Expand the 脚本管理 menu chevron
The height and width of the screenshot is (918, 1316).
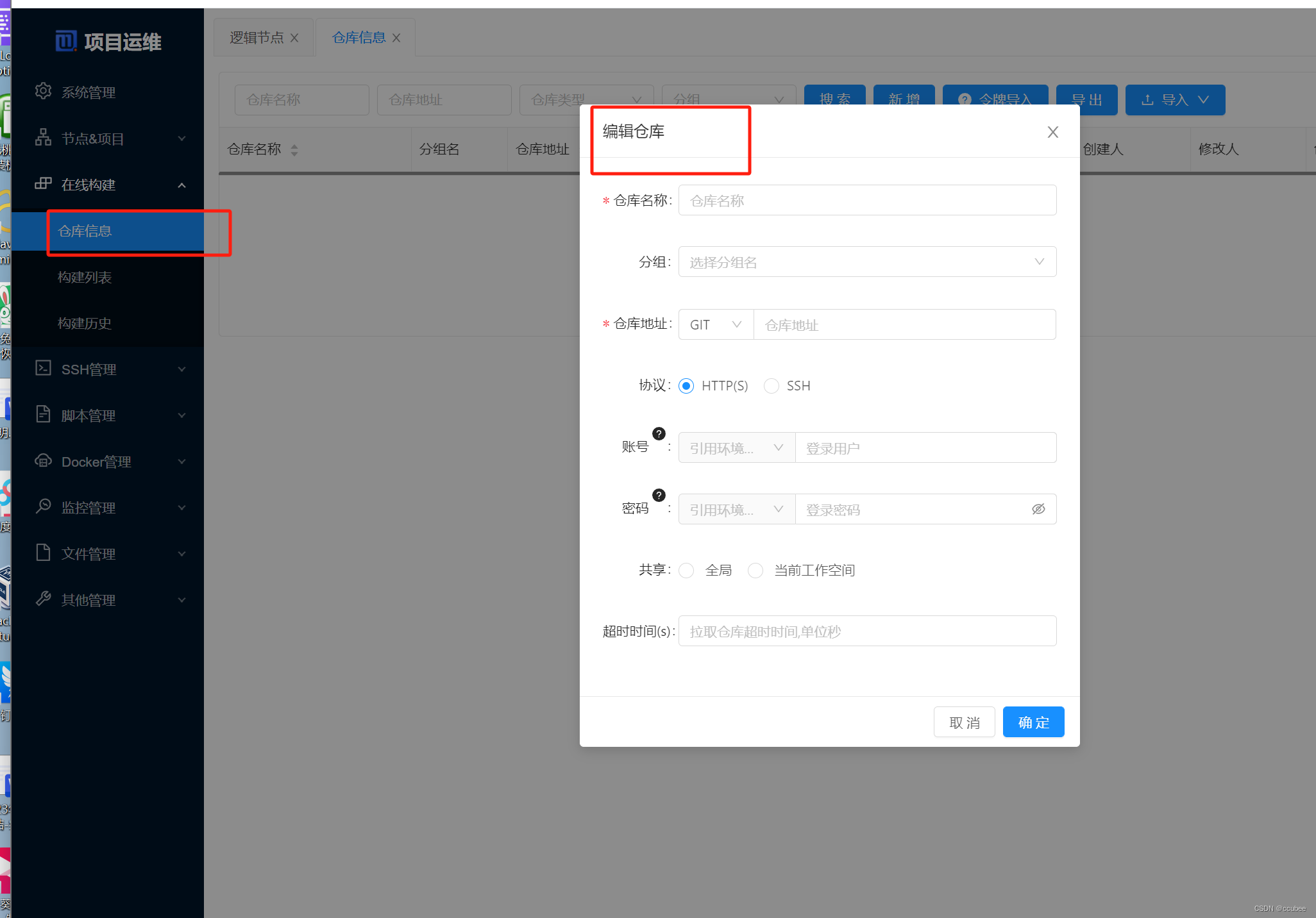tap(182, 415)
